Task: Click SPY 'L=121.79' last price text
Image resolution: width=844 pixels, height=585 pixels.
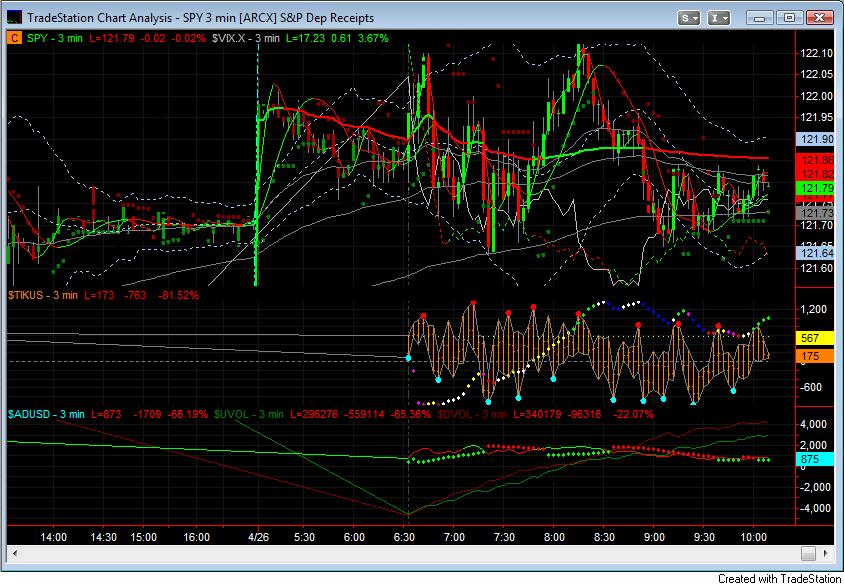Action: pos(111,38)
